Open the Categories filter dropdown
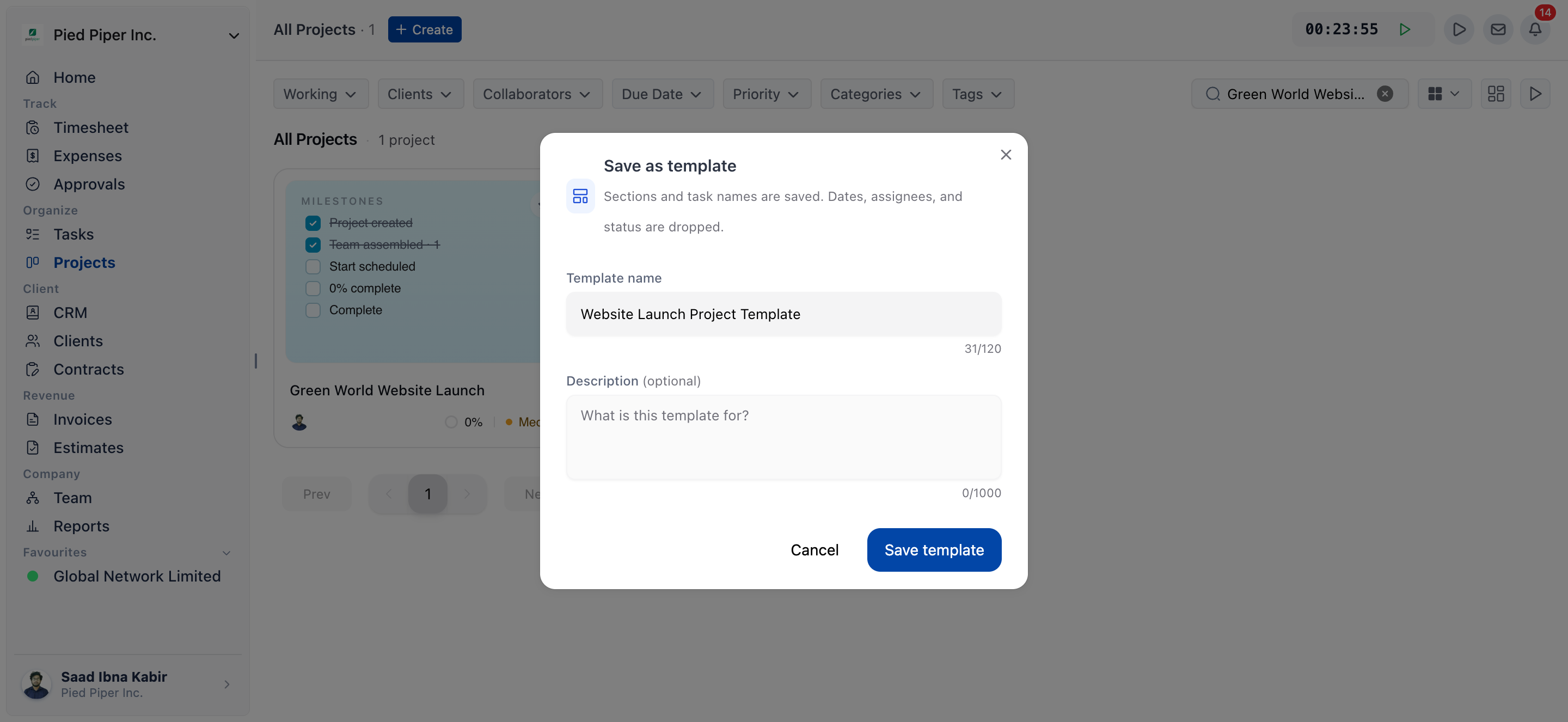Image resolution: width=1568 pixels, height=722 pixels. point(877,94)
